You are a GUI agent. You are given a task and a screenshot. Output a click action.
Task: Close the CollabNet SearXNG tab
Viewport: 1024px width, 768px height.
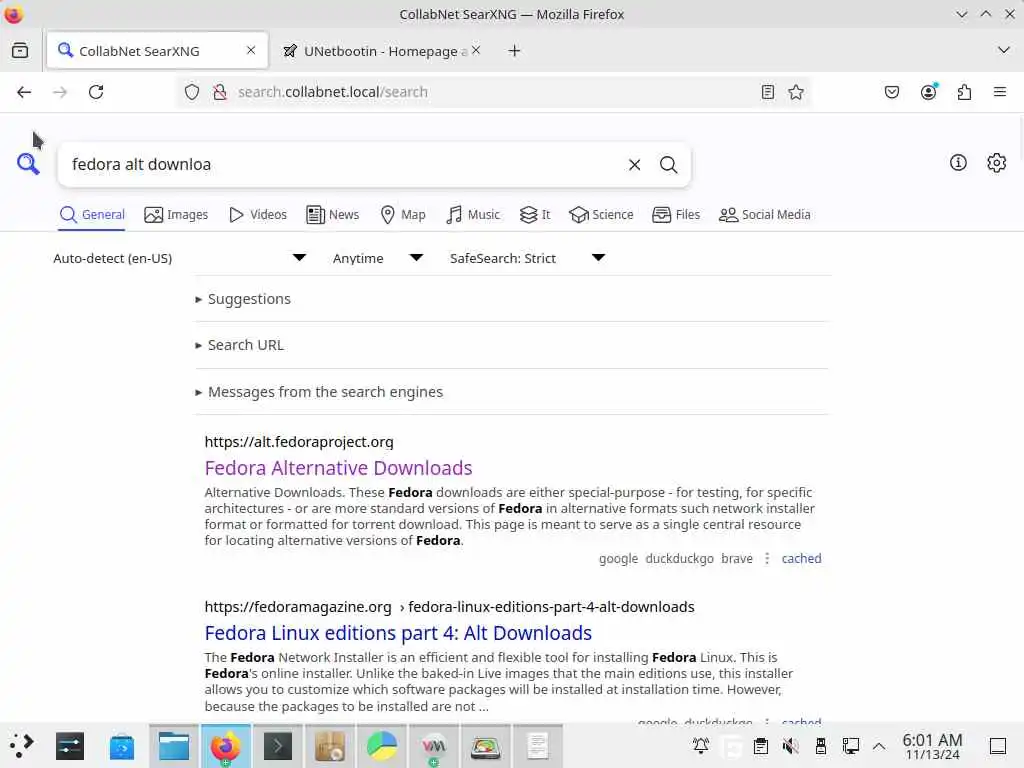point(251,50)
